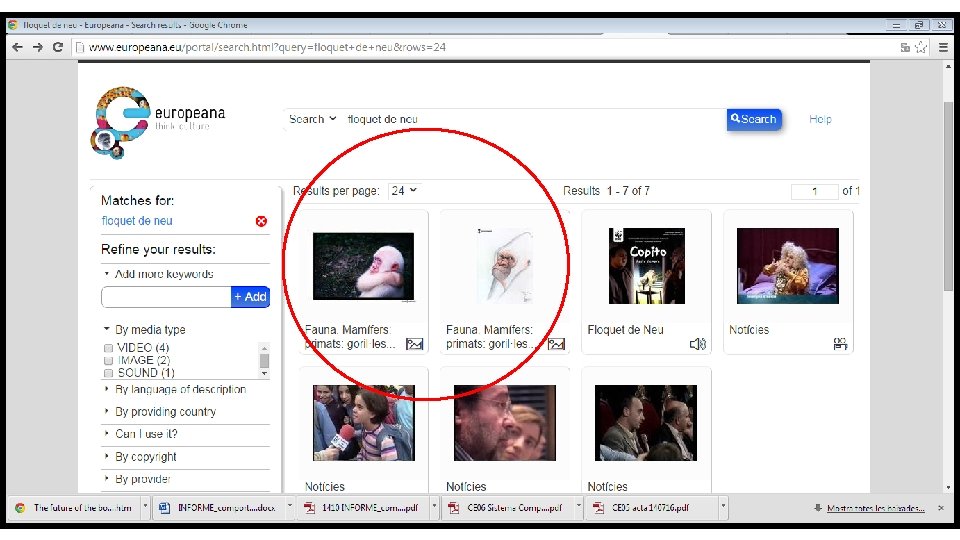Click the add keywords text field
The height and width of the screenshot is (540, 960).
coord(166,297)
